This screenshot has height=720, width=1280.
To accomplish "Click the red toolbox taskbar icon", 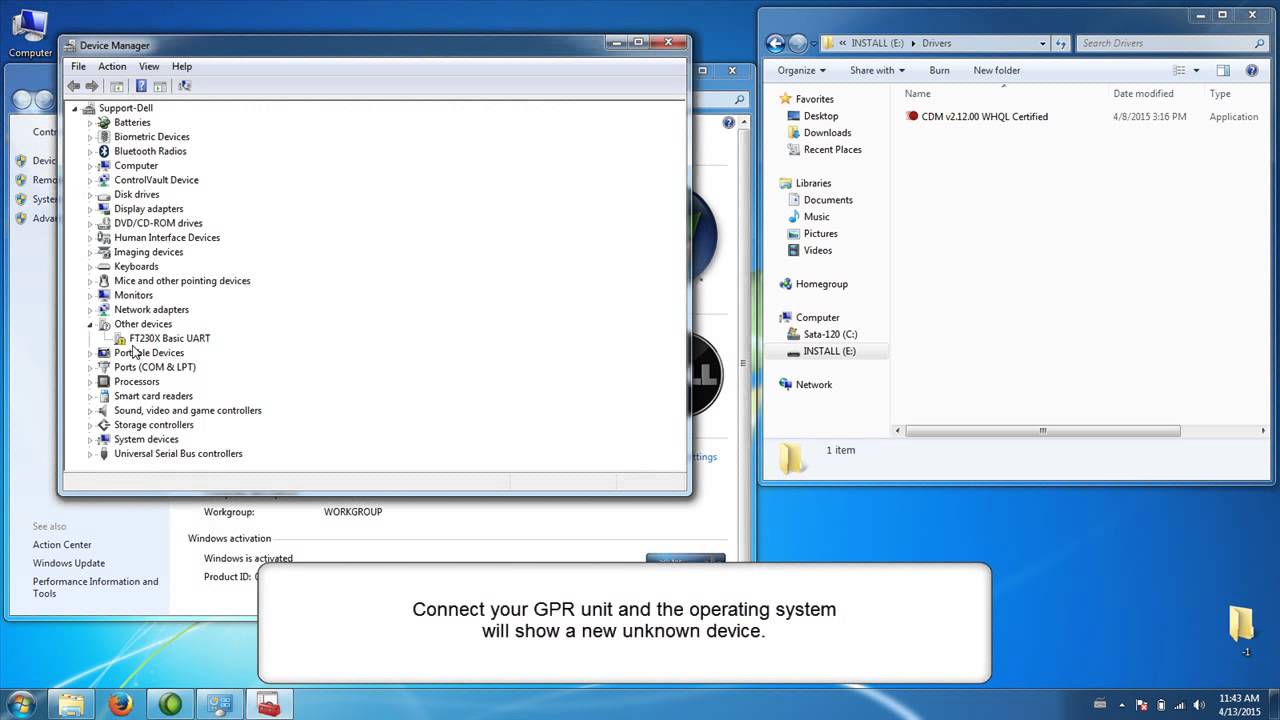I will click(268, 704).
